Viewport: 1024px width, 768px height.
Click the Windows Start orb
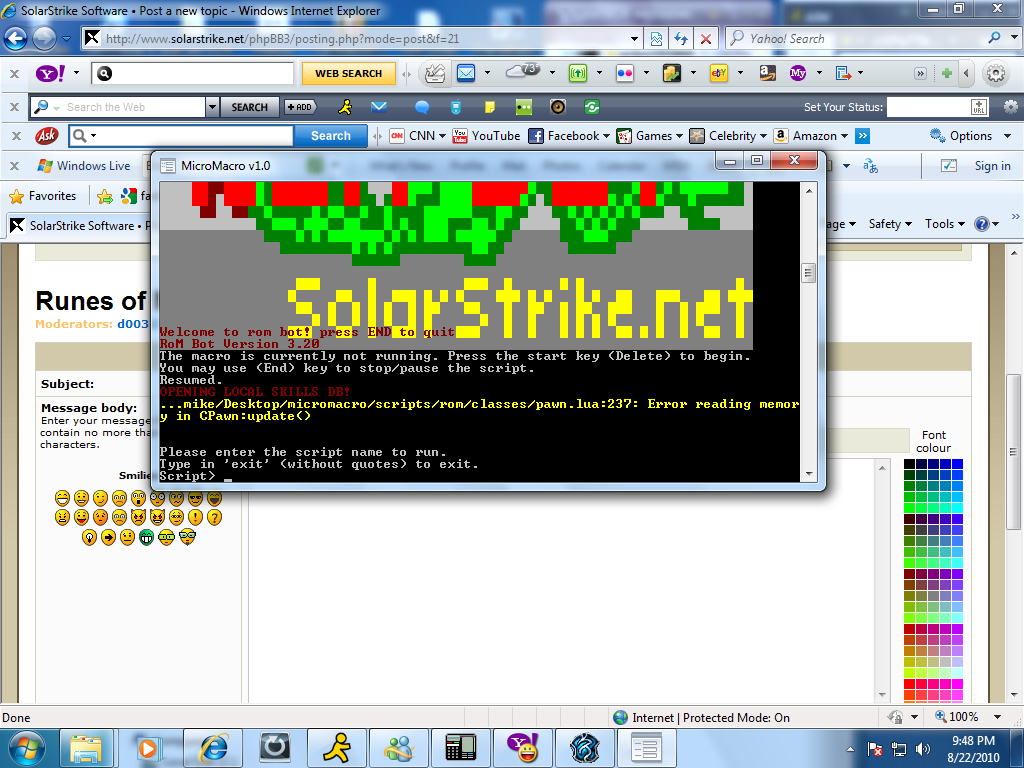coord(27,748)
